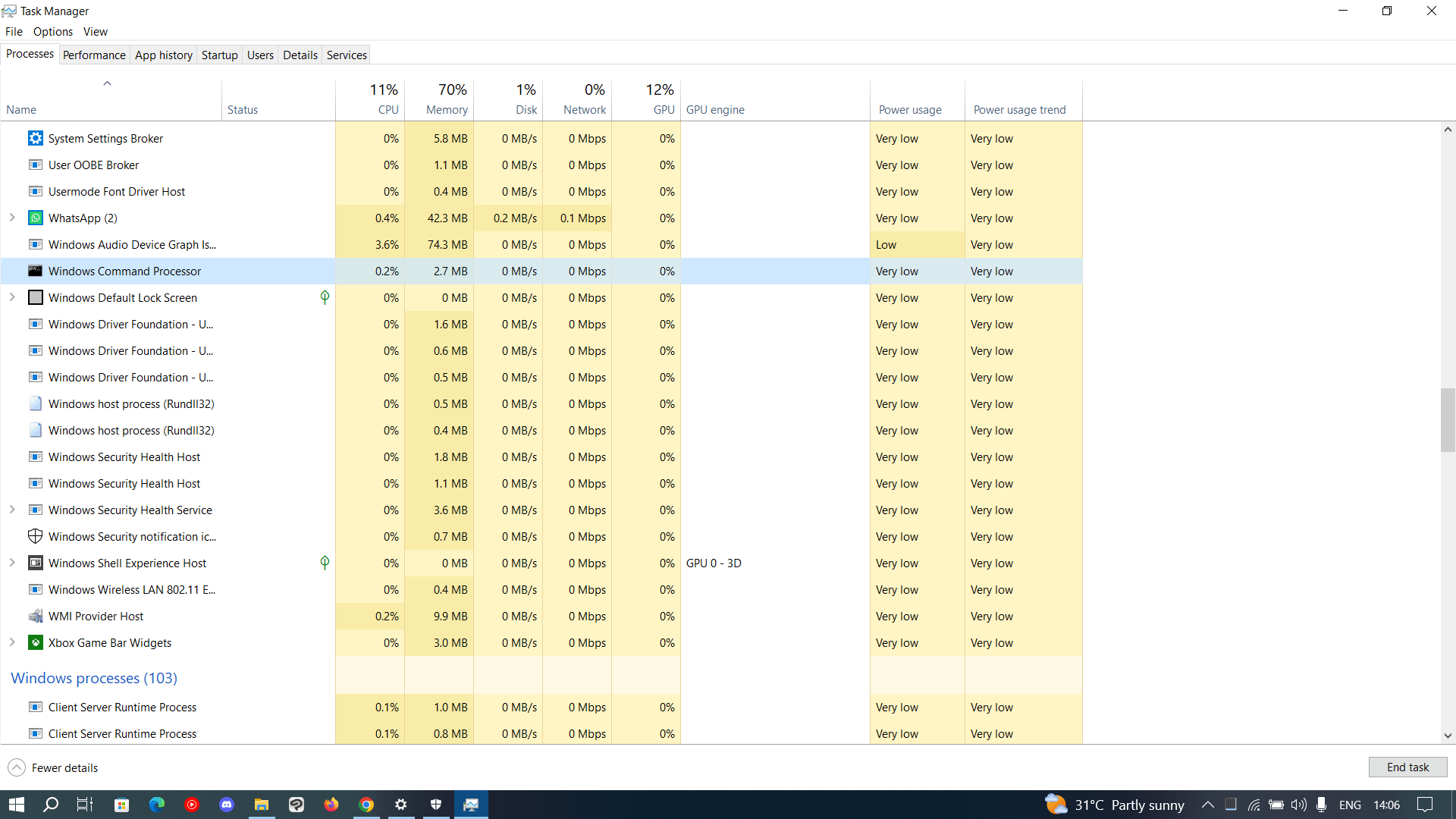Image resolution: width=1456 pixels, height=819 pixels.
Task: Click the Xbox Game Bar Widgets icon
Action: 36,643
